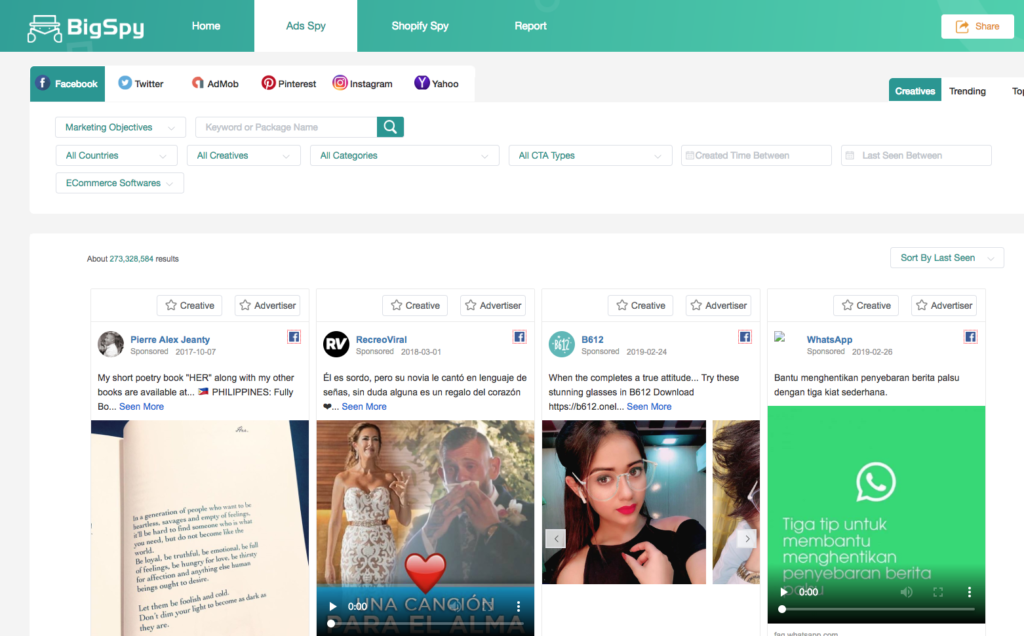Screen dimensions: 1024x636
Task: Click the BigSpy logo
Action: point(86,27)
